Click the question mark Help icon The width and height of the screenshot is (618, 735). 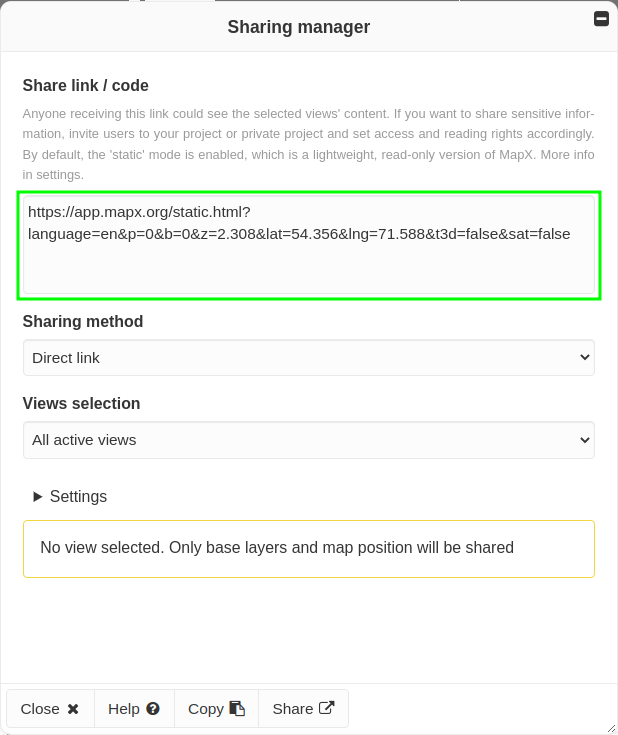click(153, 708)
